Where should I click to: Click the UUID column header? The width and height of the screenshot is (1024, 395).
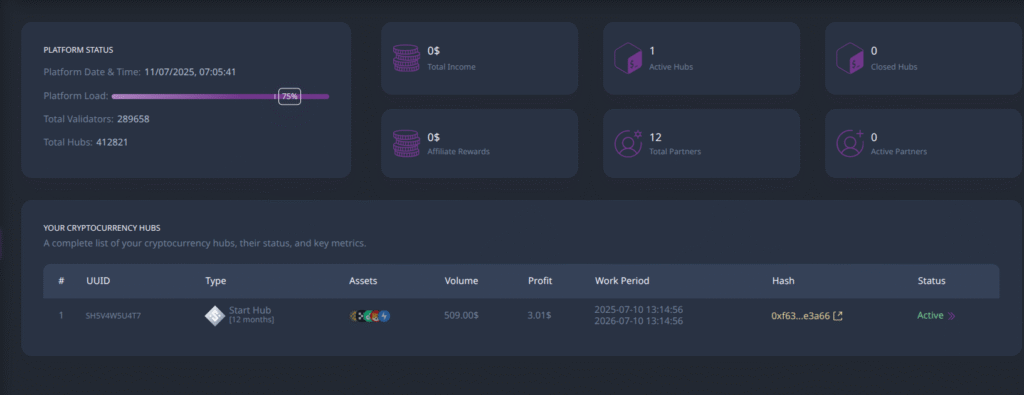coord(97,281)
